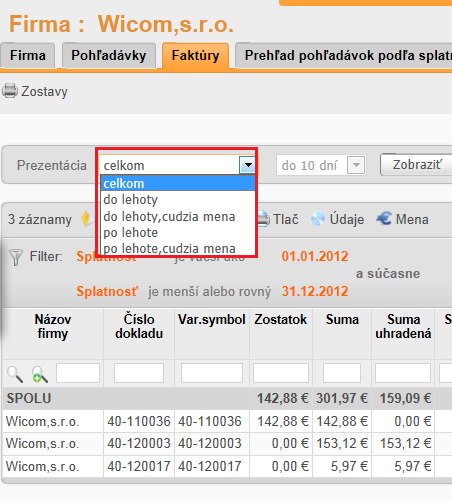Click the Zostavy link
The height and width of the screenshot is (501, 452).
(44, 91)
